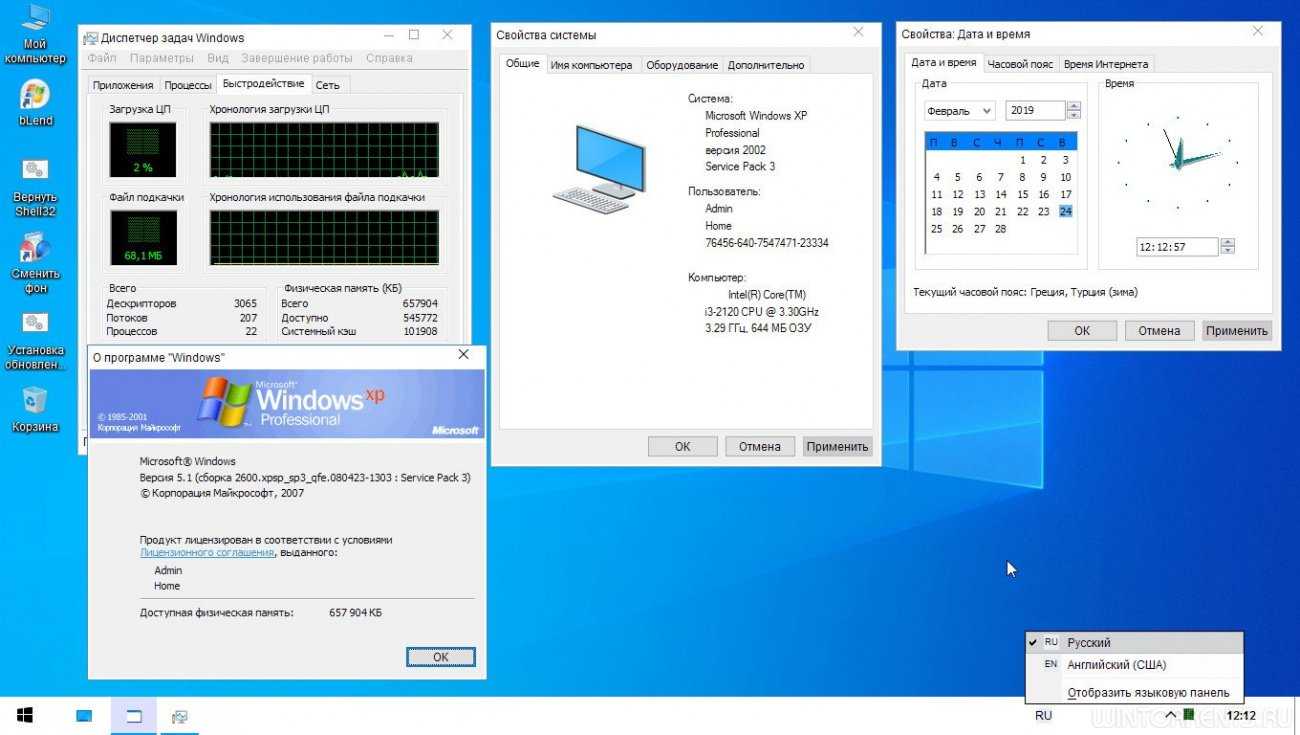Screen dimensions: 1300x735
Task: Select day 24 in the calendar
Action: pyautogui.click(x=1065, y=211)
